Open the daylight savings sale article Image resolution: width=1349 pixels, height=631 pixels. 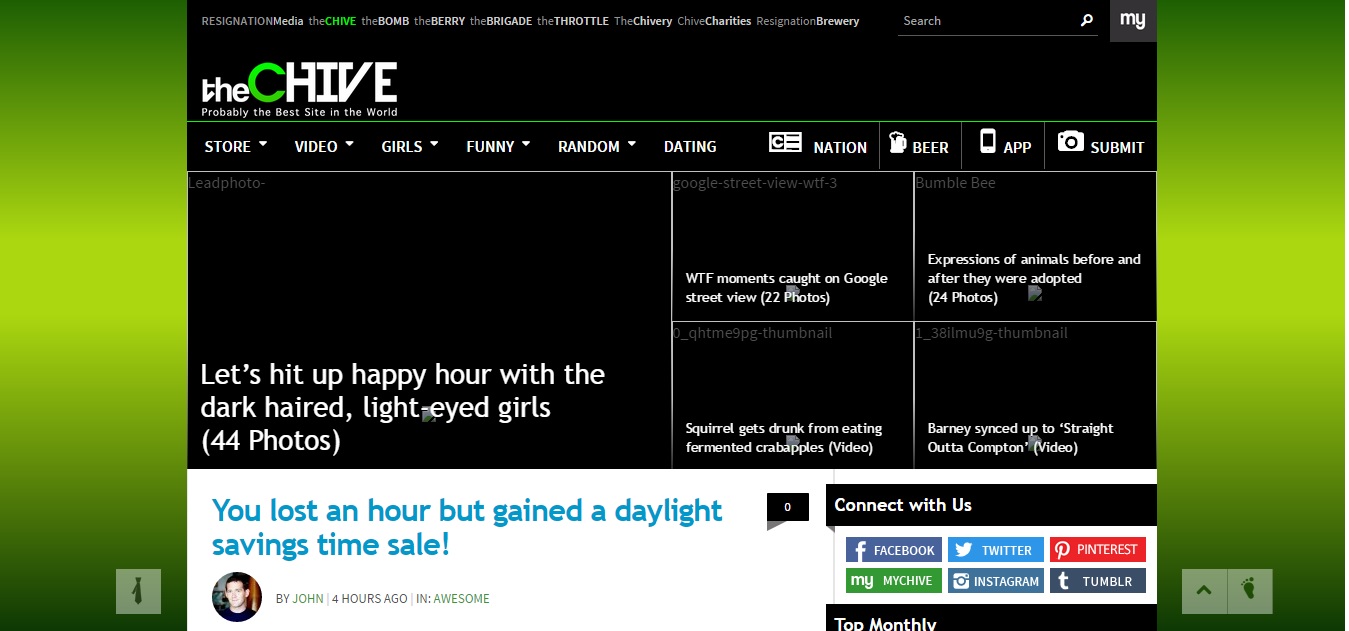tap(466, 527)
